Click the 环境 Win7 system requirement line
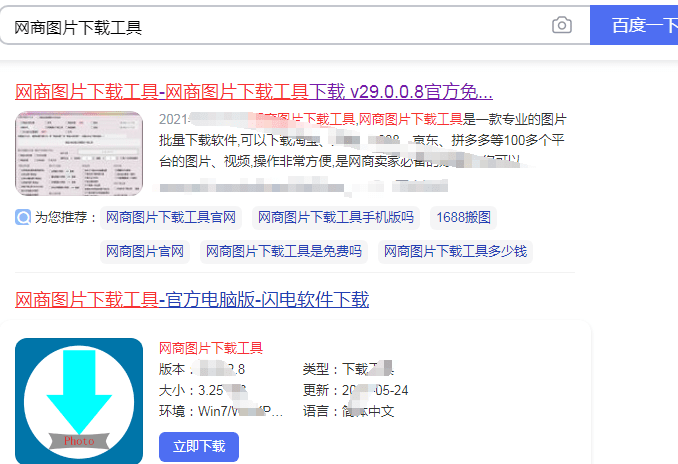Viewport: 678px width, 464px height. click(x=220, y=411)
